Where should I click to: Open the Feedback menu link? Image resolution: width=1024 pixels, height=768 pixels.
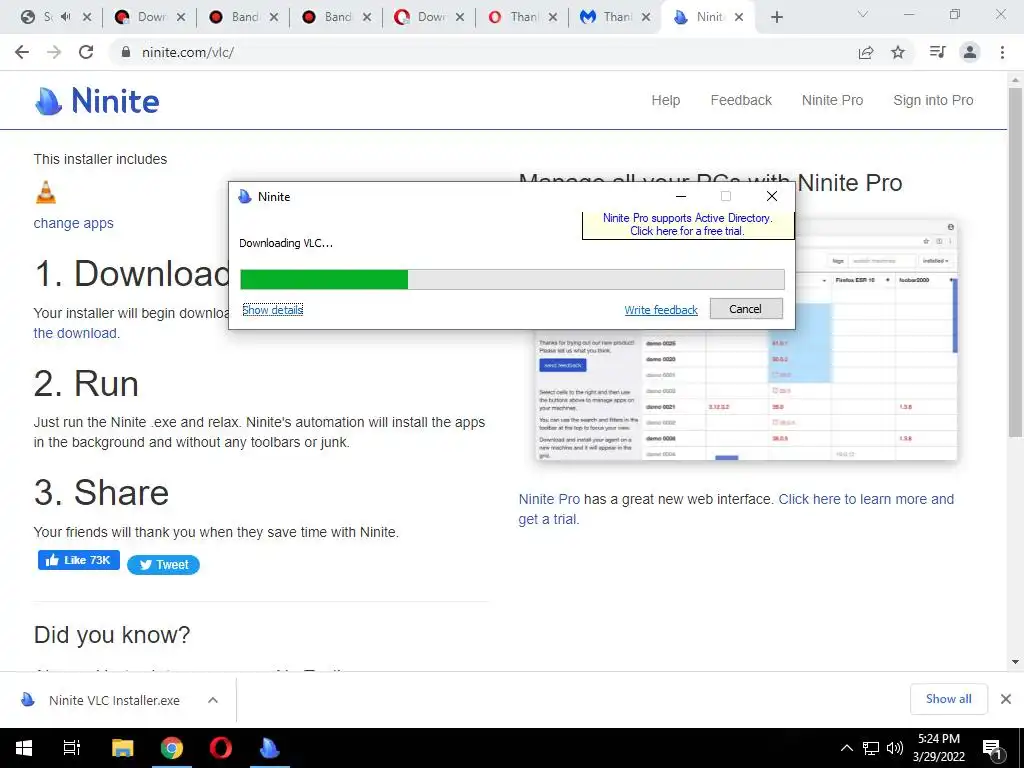tap(741, 101)
